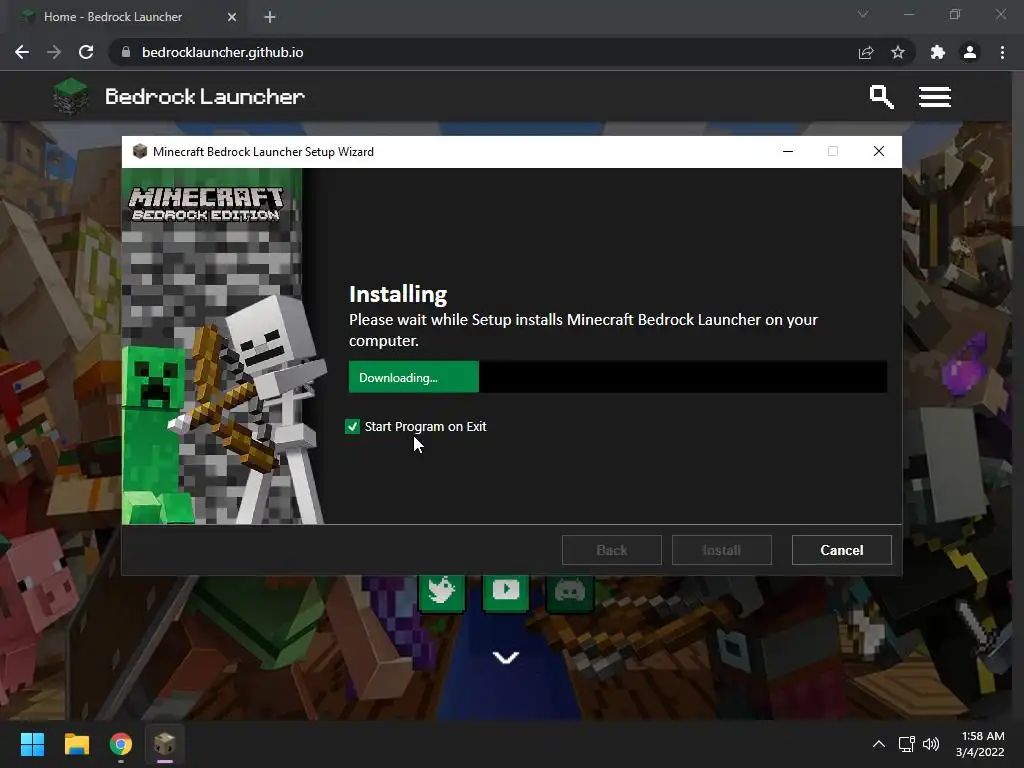Screen dimensions: 1024x768
Task: Click the Back button in setup wizard
Action: coord(611,550)
